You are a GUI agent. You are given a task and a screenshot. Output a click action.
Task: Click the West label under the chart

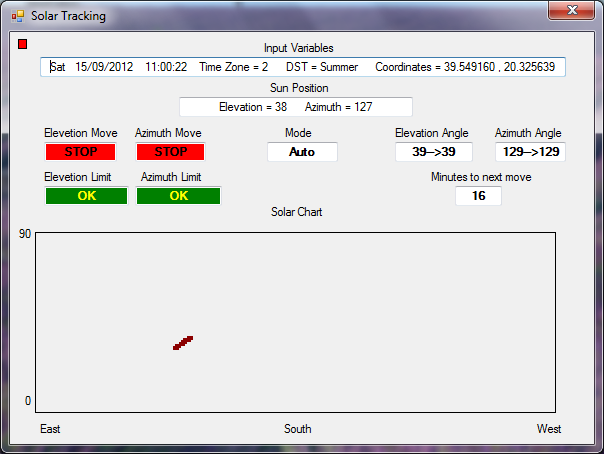tap(548, 429)
